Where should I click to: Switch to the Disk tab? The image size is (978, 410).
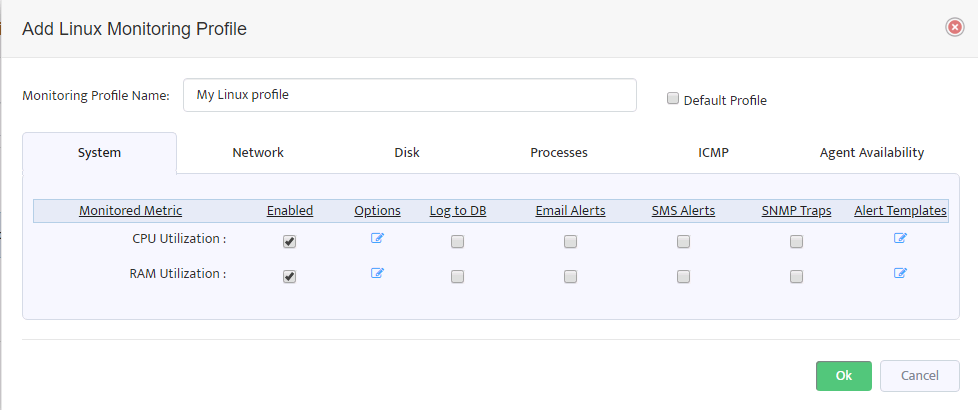[407, 153]
